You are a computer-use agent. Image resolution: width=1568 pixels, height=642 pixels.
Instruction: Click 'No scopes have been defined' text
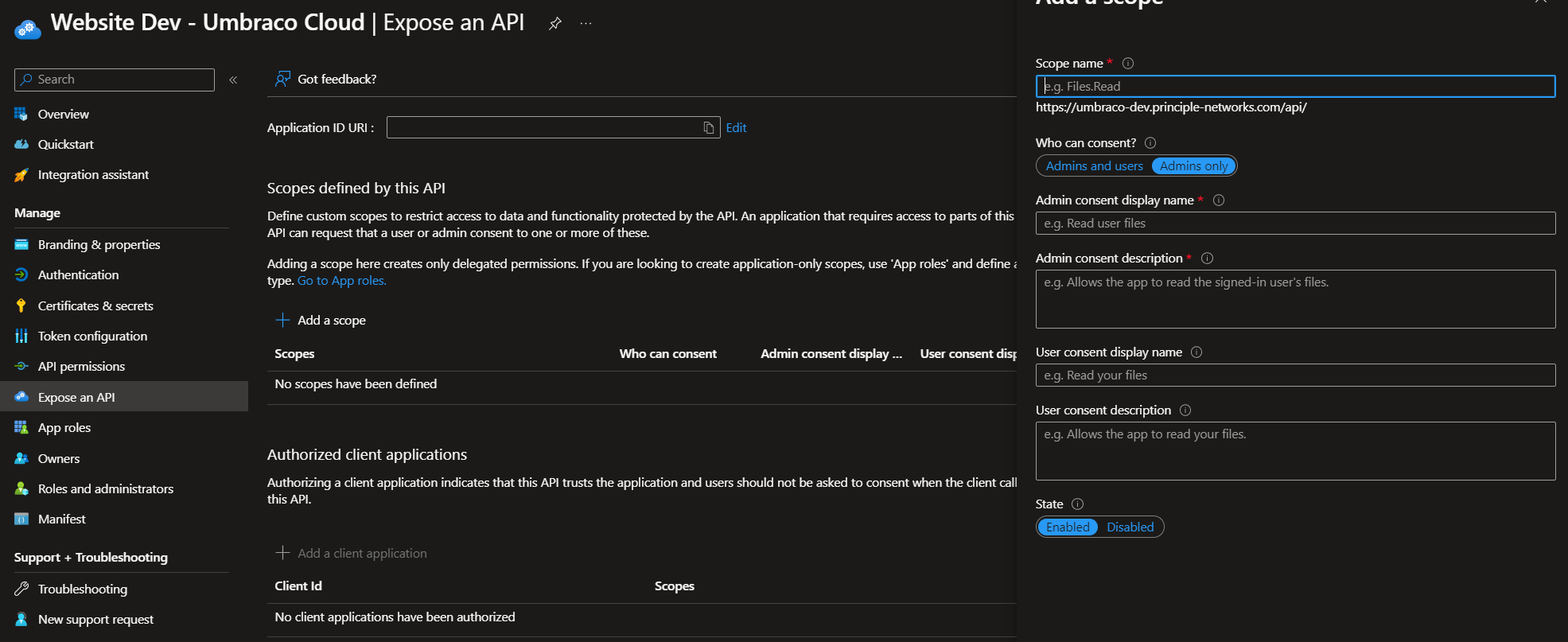(x=356, y=384)
